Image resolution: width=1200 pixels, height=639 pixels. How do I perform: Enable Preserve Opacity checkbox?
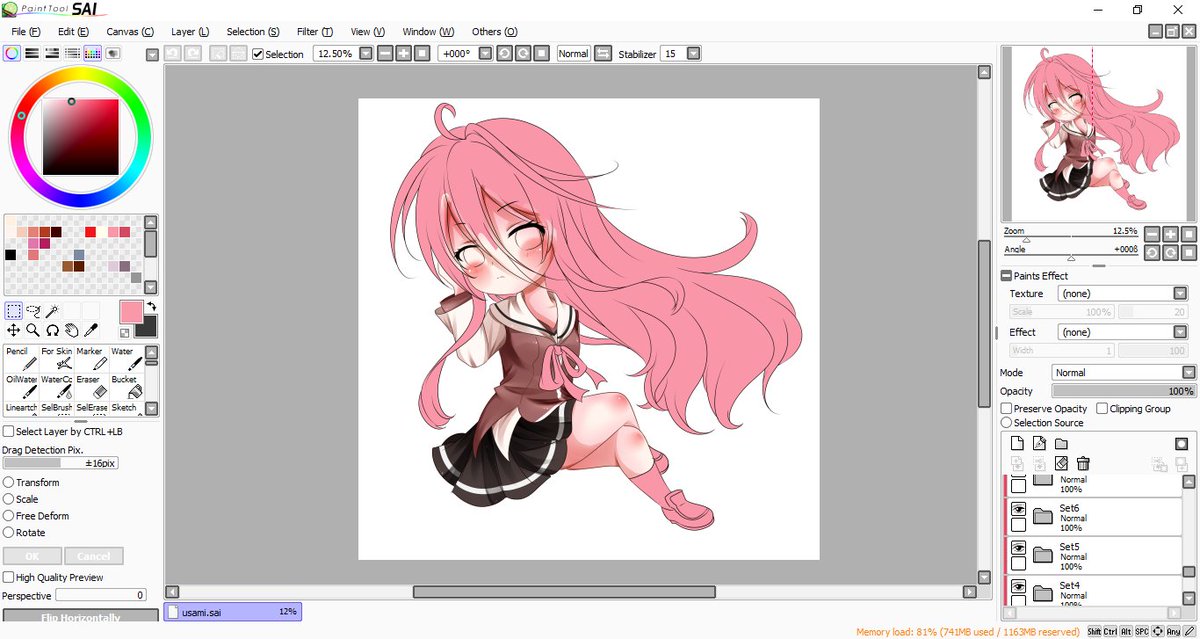(x=1007, y=408)
